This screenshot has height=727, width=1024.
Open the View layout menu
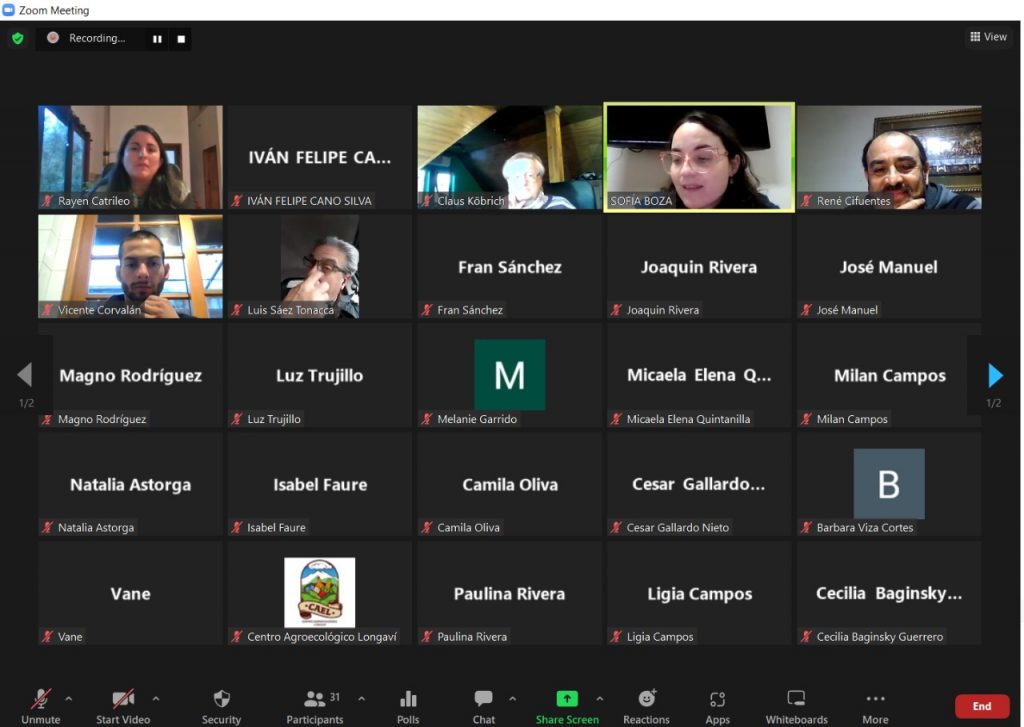[x=988, y=37]
